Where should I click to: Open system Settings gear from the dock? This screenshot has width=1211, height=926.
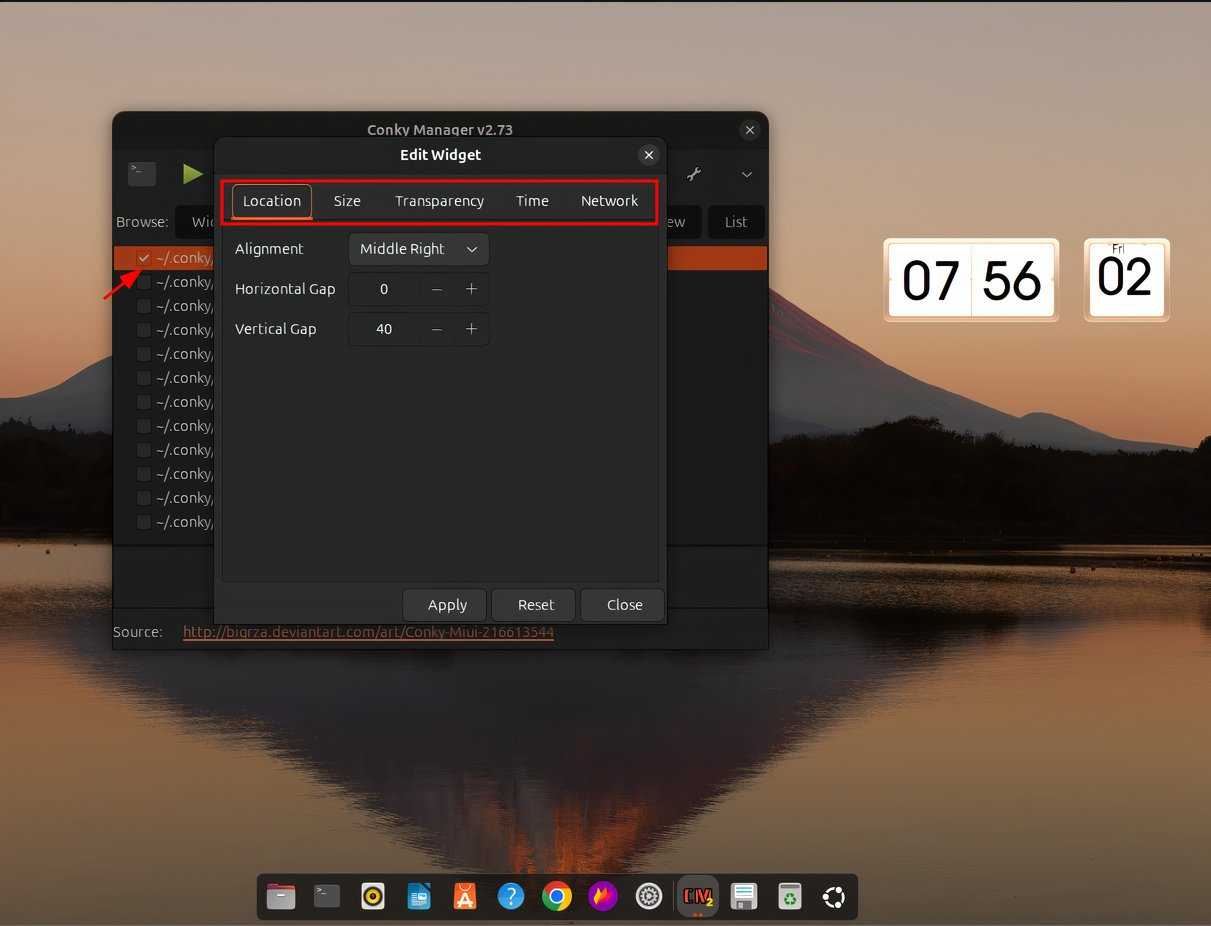click(x=648, y=896)
